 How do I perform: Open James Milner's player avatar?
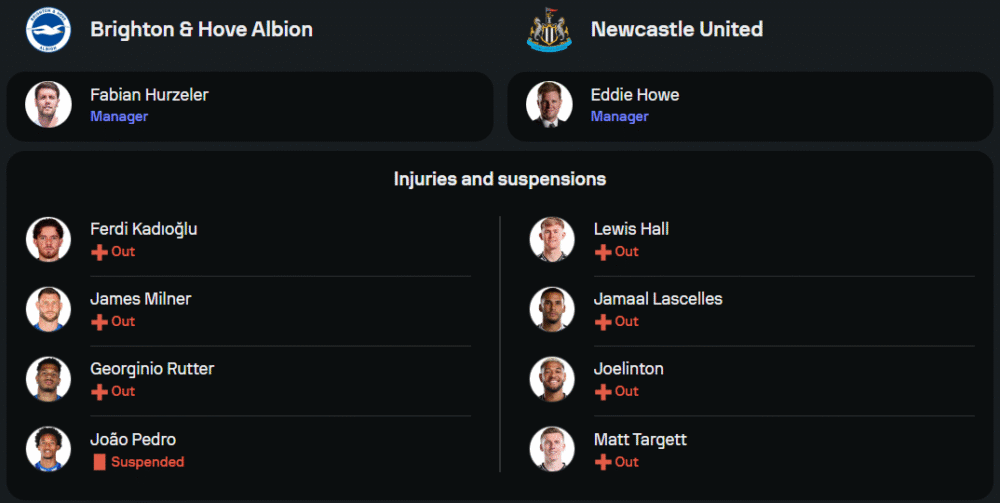point(48,310)
